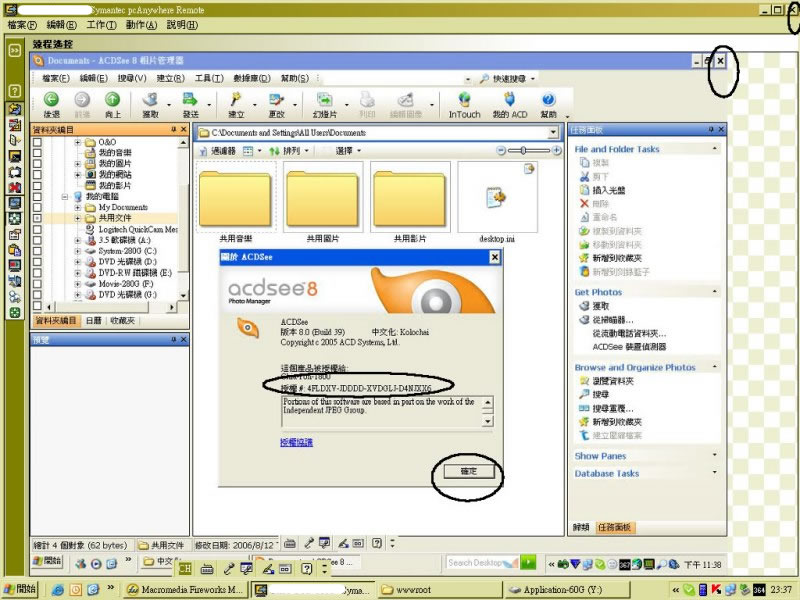Click the zoom-in plus icon beside thumbnail slider
Viewport: 800px width, 600px height.
[557, 151]
